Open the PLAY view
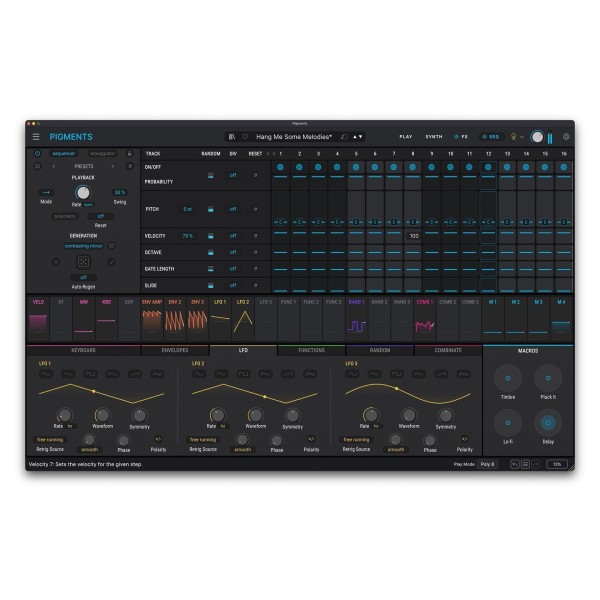This screenshot has width=600, height=600. click(x=406, y=137)
